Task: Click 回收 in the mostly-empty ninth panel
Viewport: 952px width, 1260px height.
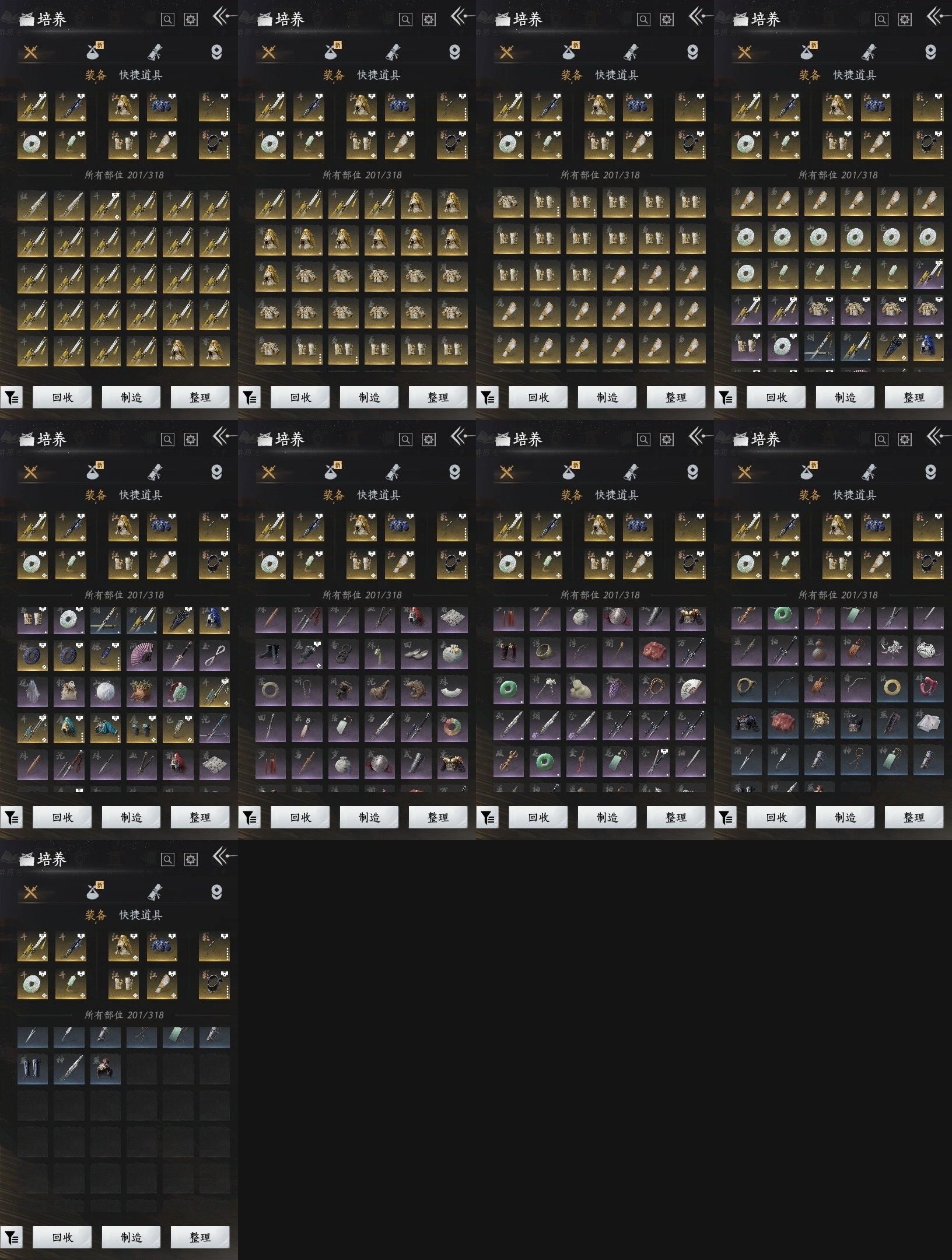Action: click(x=62, y=1237)
